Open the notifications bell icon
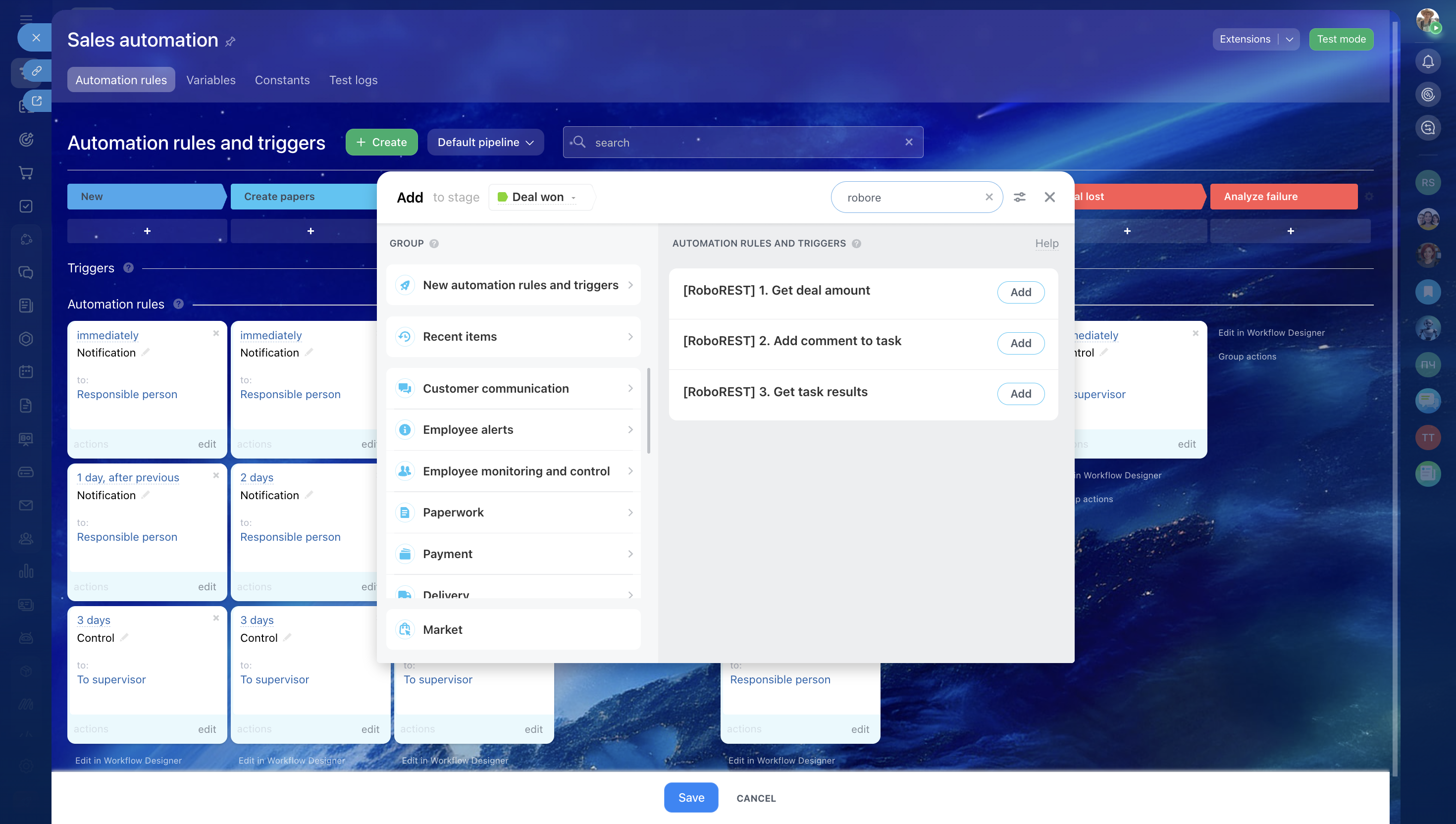 tap(1428, 61)
